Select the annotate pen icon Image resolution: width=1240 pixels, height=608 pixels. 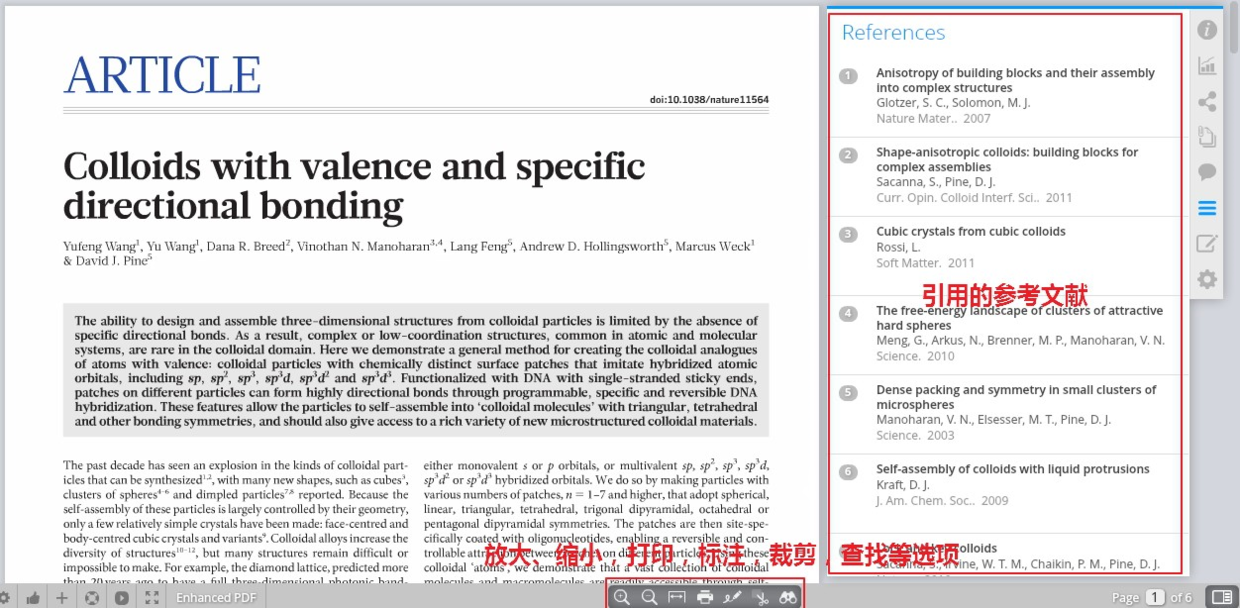732,597
